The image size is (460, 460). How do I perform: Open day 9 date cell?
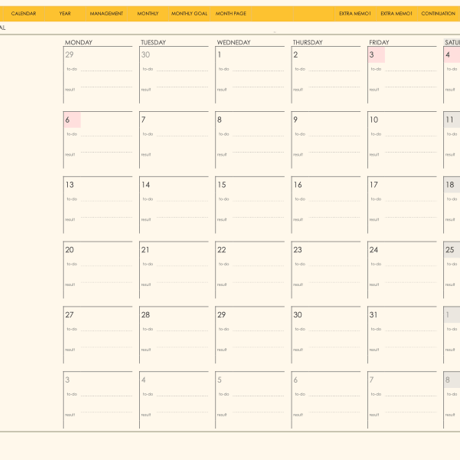click(x=295, y=120)
